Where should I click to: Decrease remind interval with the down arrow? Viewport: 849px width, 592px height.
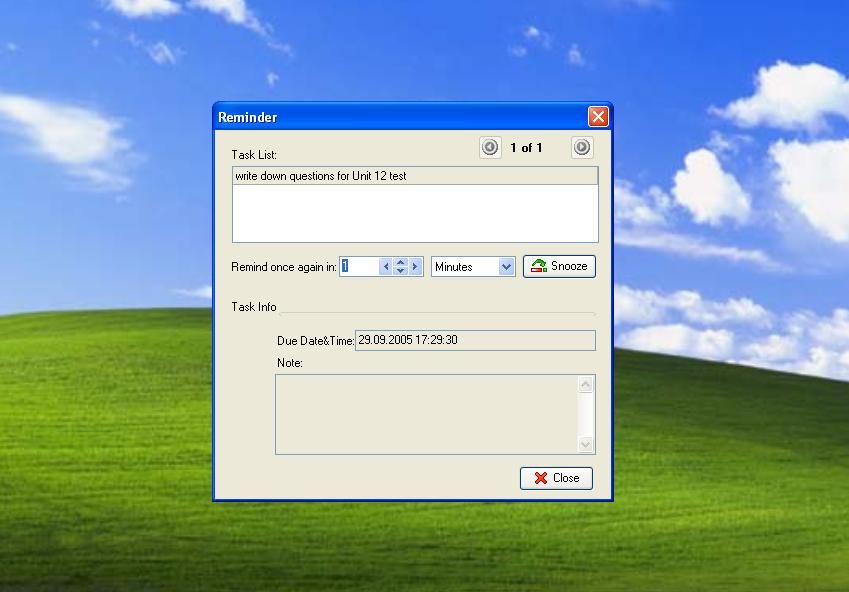(x=401, y=271)
